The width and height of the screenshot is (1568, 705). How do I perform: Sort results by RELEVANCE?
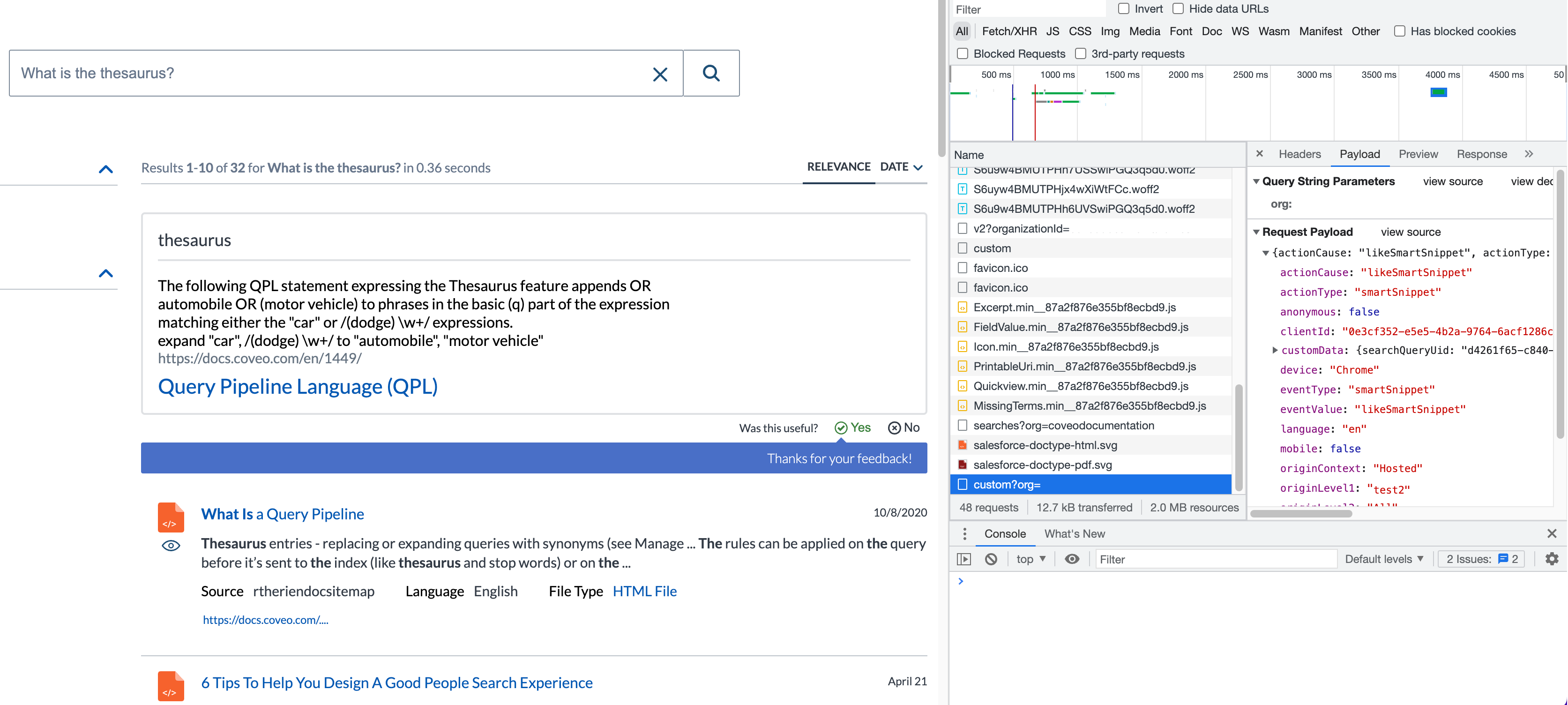click(x=838, y=167)
